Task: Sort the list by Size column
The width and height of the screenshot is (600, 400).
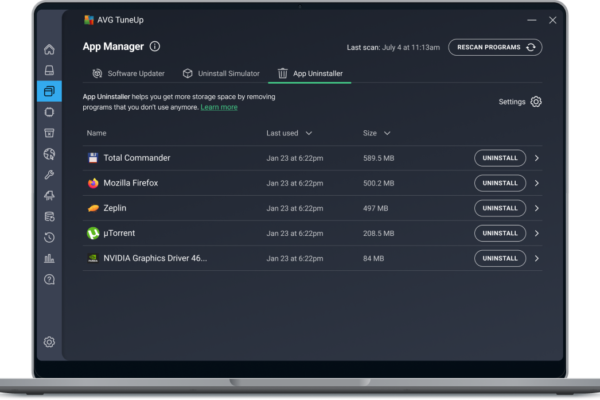Action: click(376, 133)
